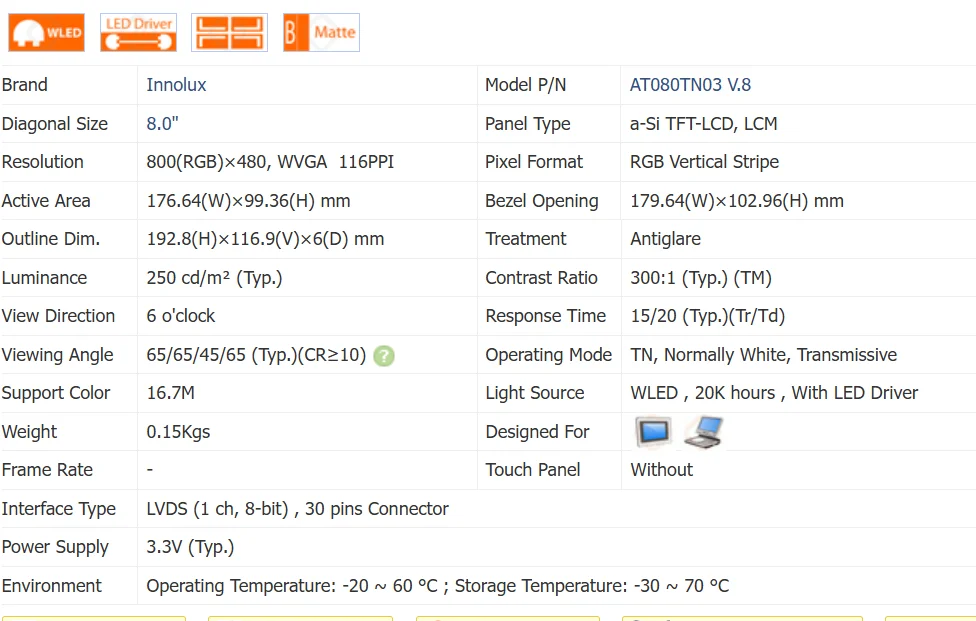The image size is (976, 621).
Task: Click the Matte surface badge
Action: pyautogui.click(x=321, y=33)
